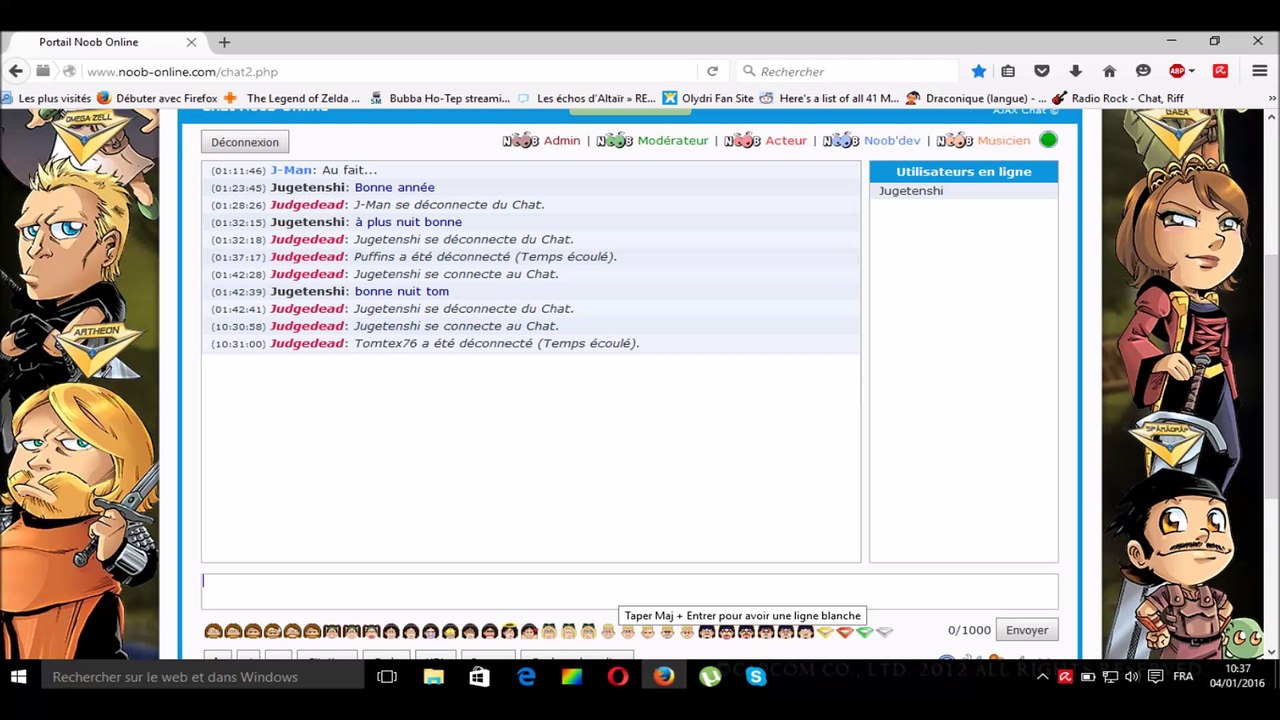Viewport: 1280px width, 720px height.
Task: Click the Pocket save icon
Action: click(1042, 71)
